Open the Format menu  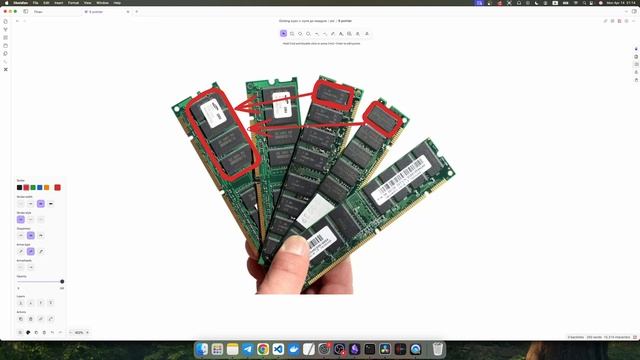tap(73, 3)
